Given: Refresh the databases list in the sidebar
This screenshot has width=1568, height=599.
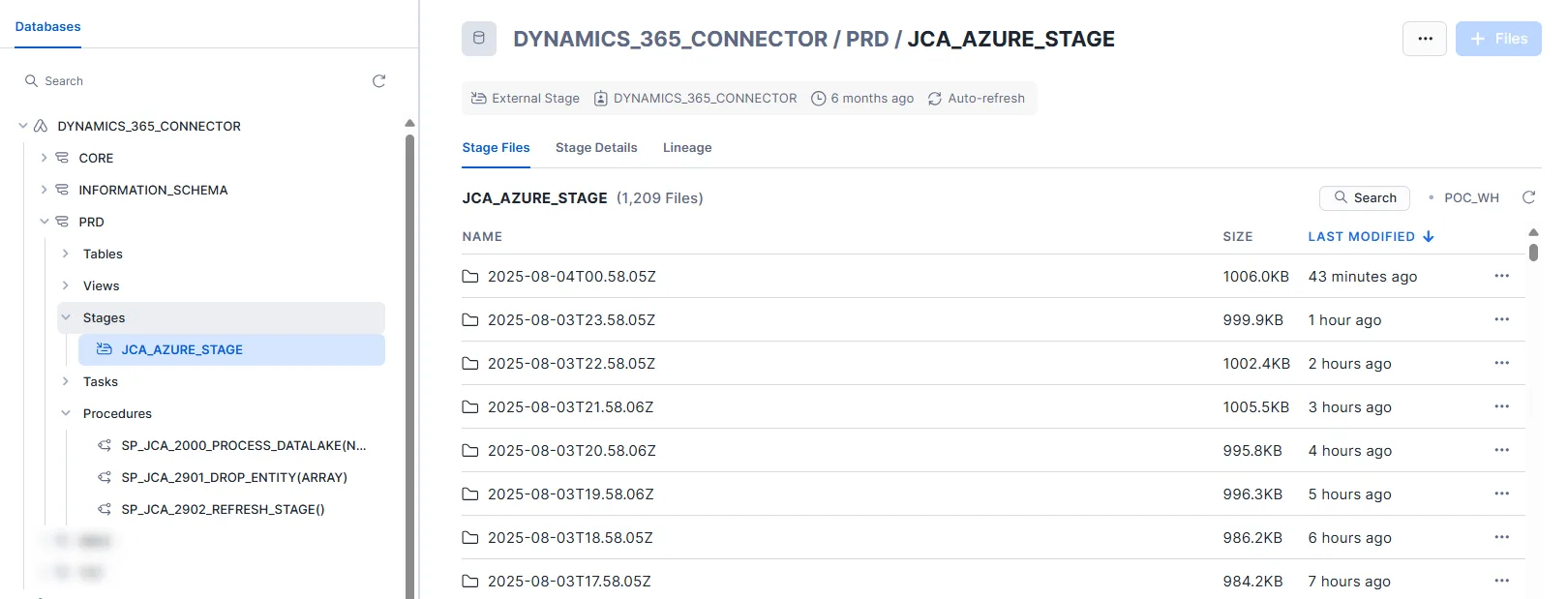Looking at the screenshot, I should pos(378,81).
